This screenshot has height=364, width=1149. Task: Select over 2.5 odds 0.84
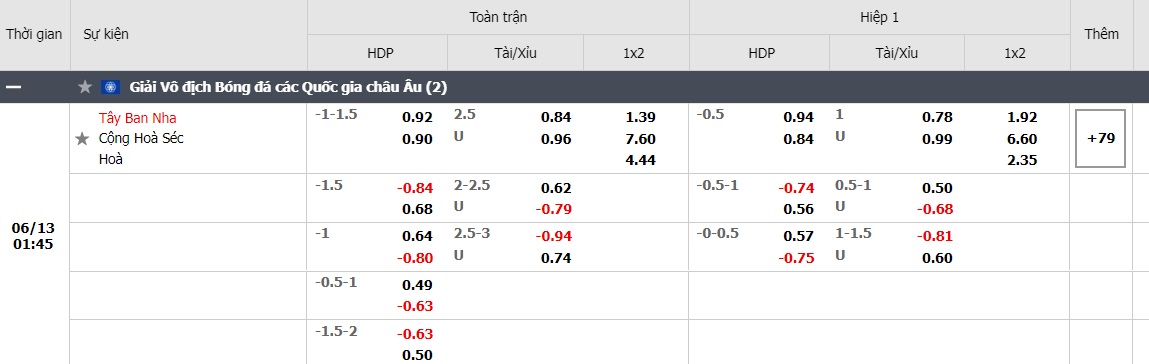(556, 117)
